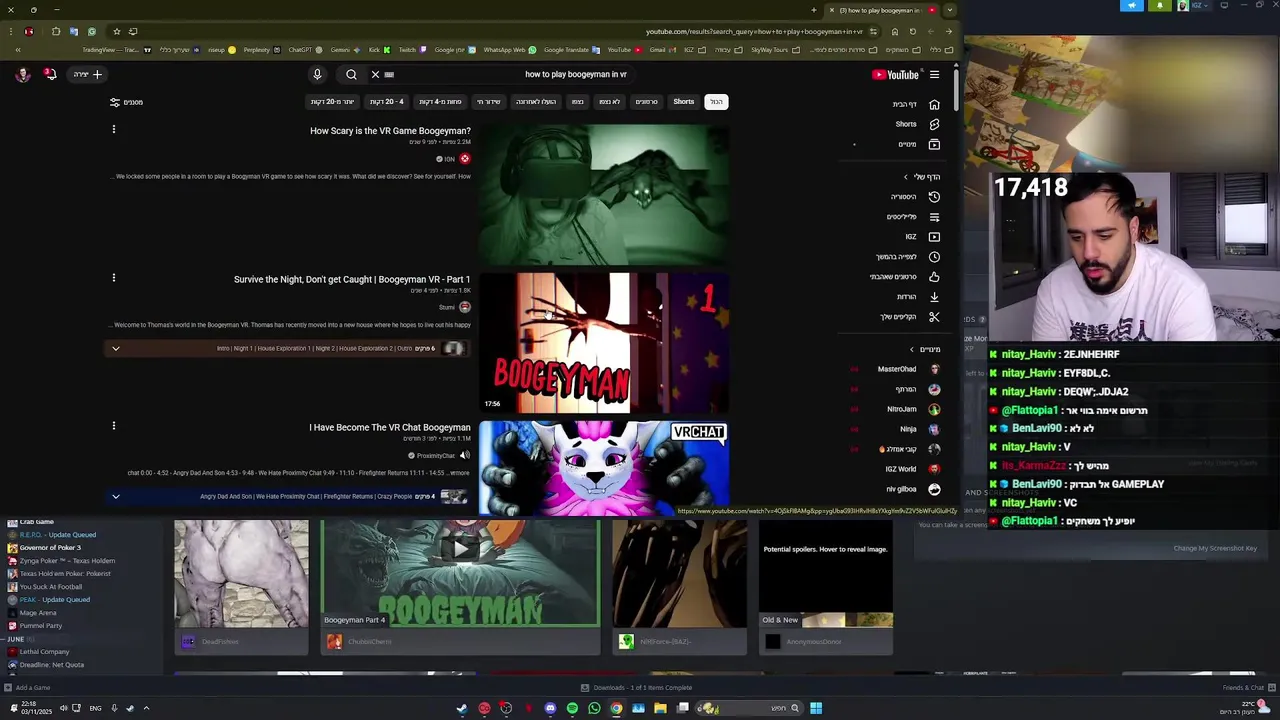Viewport: 1280px width, 720px height.
Task: Open the IGZ channel videos sidebar item
Action: [922, 237]
